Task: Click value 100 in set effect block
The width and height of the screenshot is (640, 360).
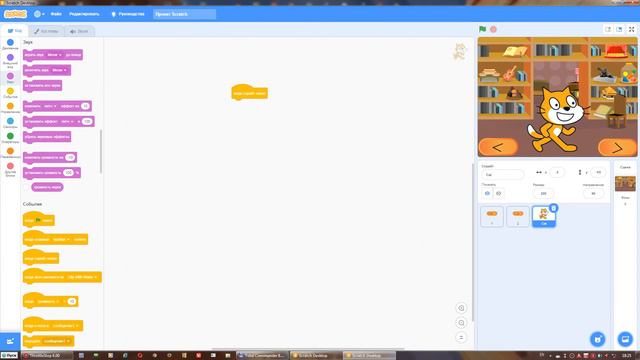Action: click(x=87, y=121)
